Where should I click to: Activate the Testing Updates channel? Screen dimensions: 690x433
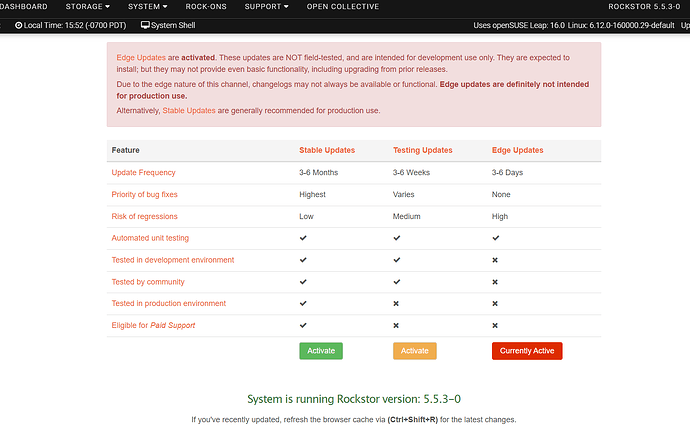coord(415,351)
